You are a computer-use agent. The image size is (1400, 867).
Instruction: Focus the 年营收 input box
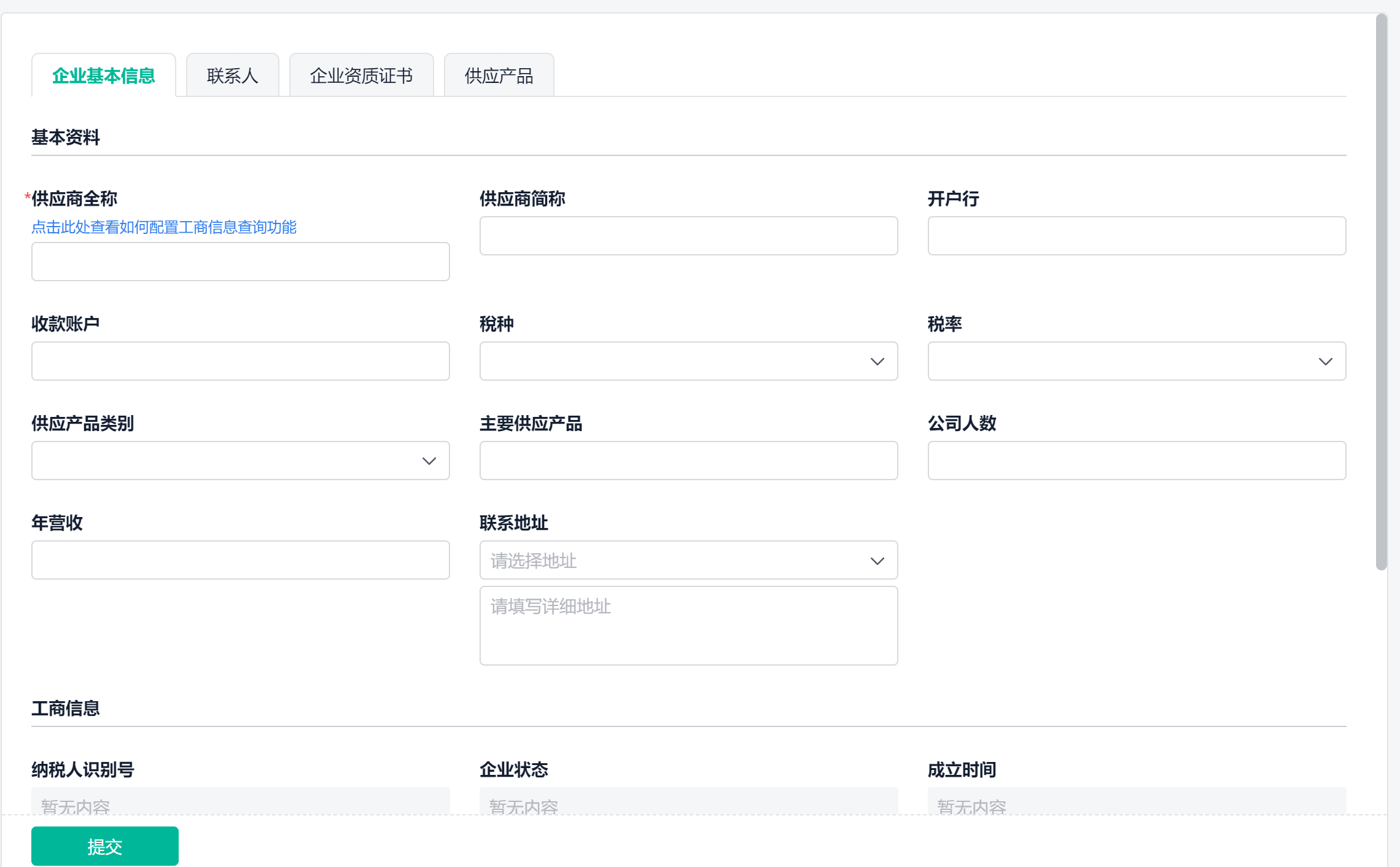pyautogui.click(x=240, y=560)
